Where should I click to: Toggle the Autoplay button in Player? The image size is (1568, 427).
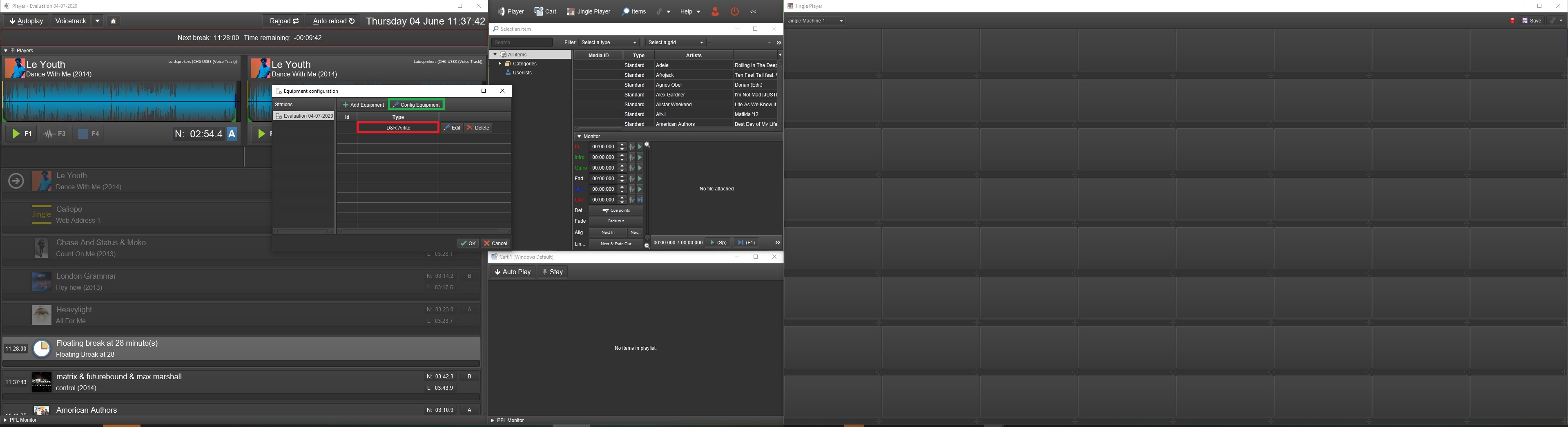click(x=27, y=21)
